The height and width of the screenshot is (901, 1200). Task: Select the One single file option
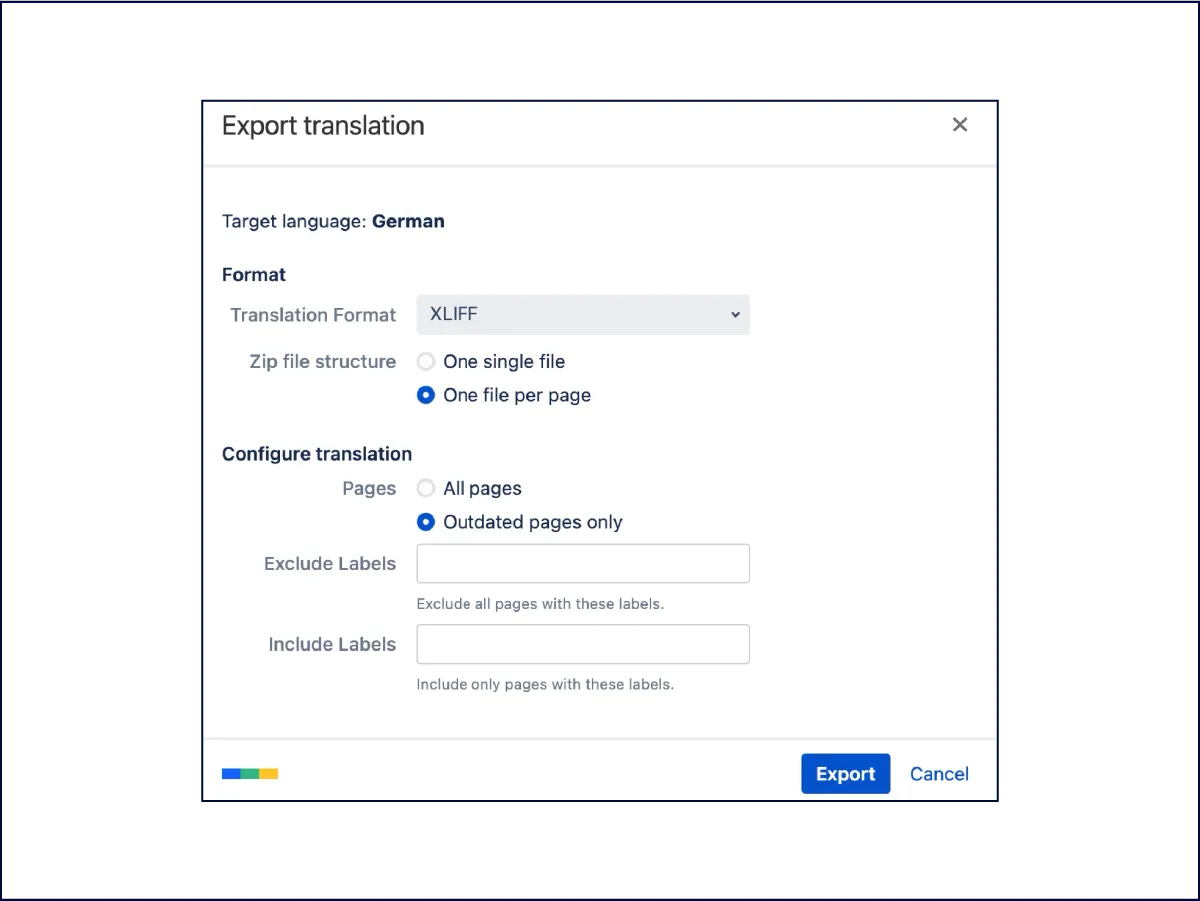pos(426,362)
